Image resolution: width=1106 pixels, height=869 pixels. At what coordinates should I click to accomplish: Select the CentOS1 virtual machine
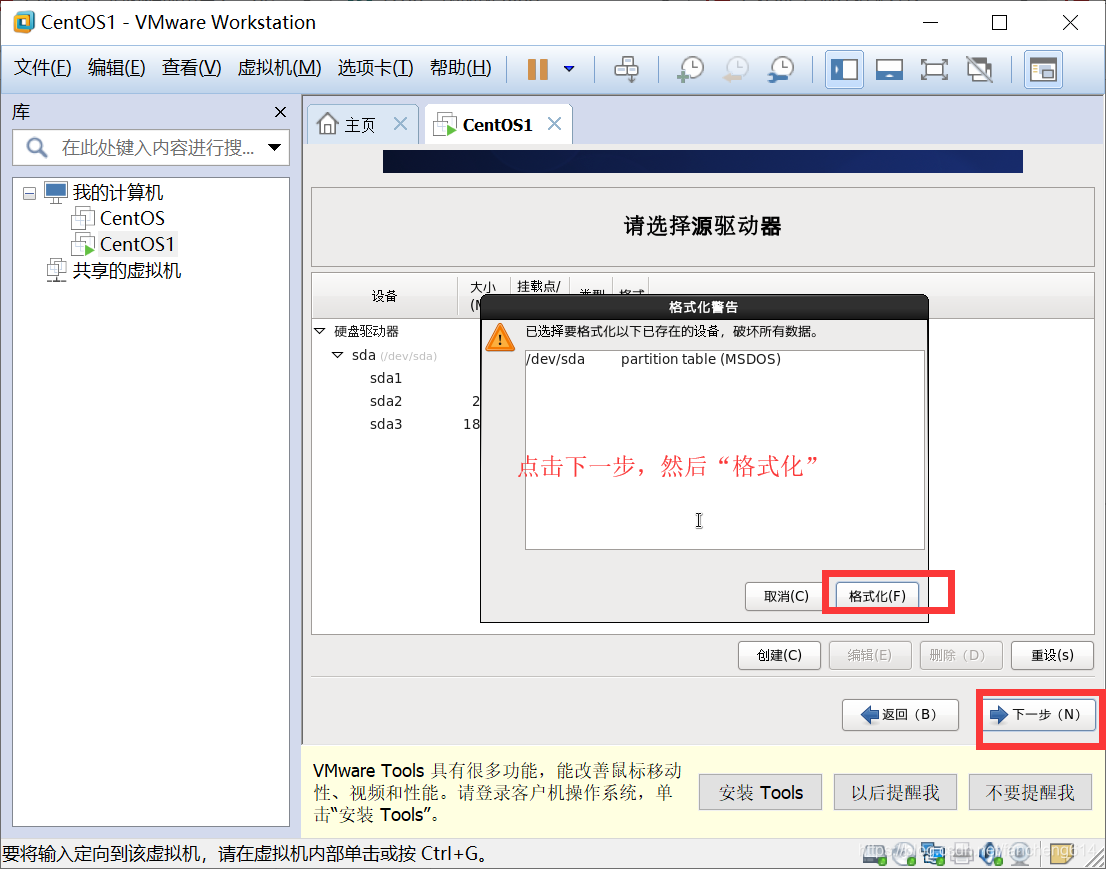[x=137, y=244]
